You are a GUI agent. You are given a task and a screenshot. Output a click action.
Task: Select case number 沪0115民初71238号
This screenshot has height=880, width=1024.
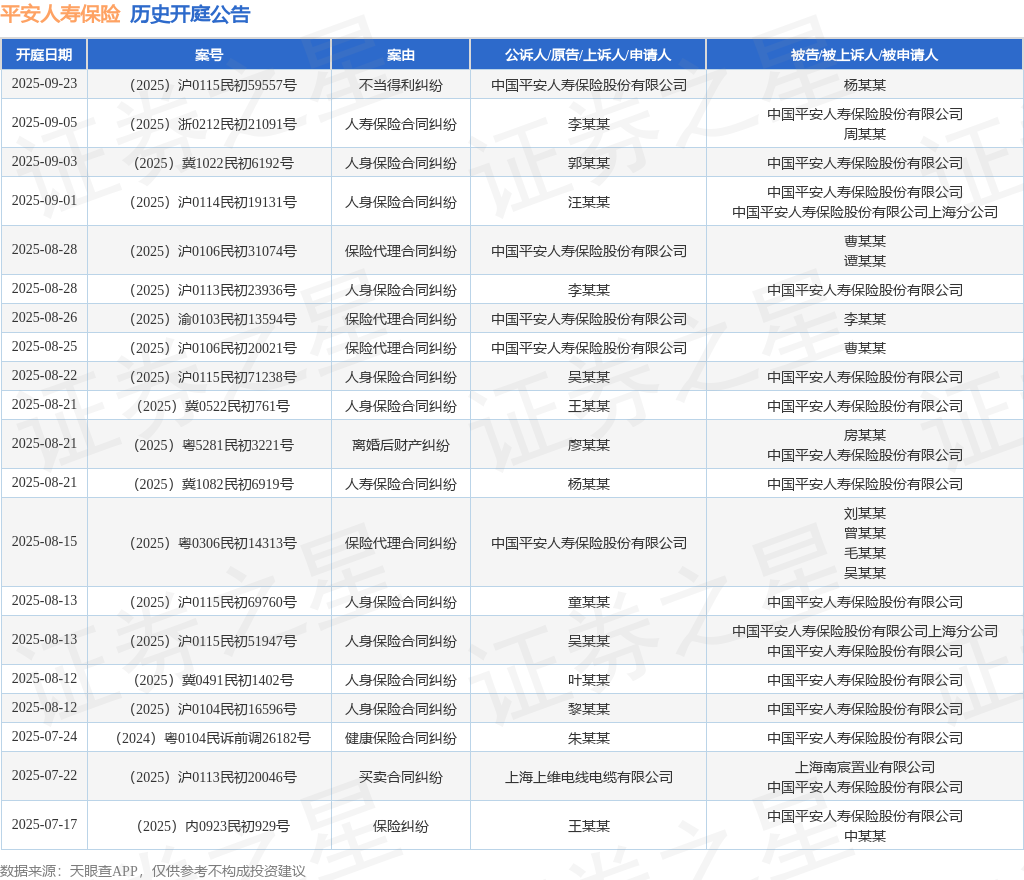213,377
